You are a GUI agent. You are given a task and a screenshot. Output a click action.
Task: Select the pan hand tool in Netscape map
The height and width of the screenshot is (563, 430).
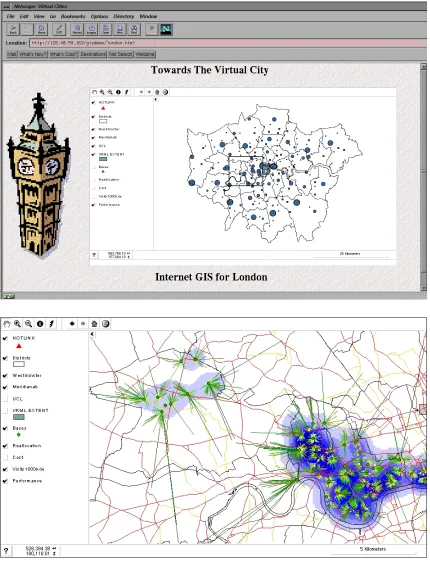pos(94,92)
